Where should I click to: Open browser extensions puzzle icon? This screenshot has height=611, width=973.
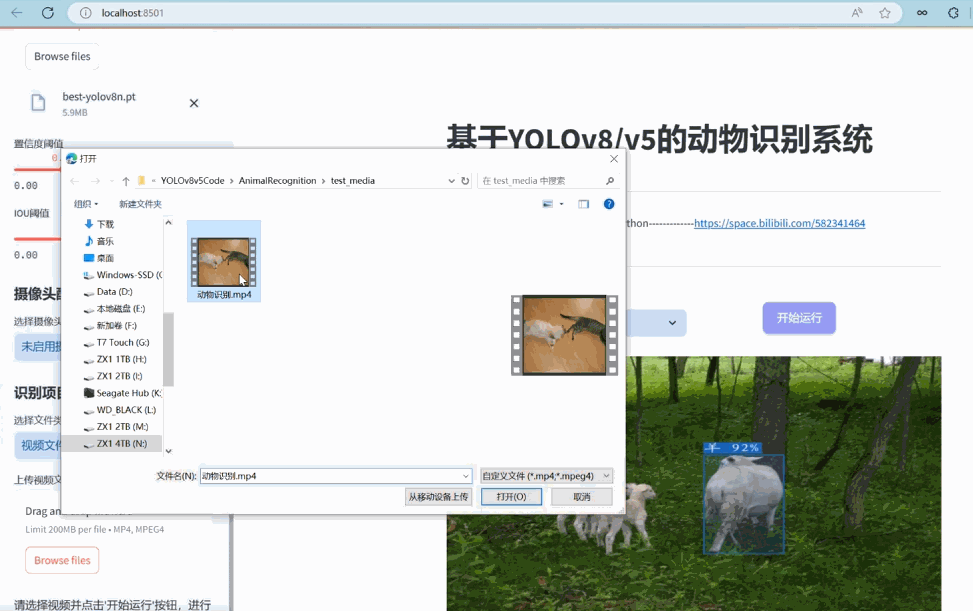pos(953,12)
